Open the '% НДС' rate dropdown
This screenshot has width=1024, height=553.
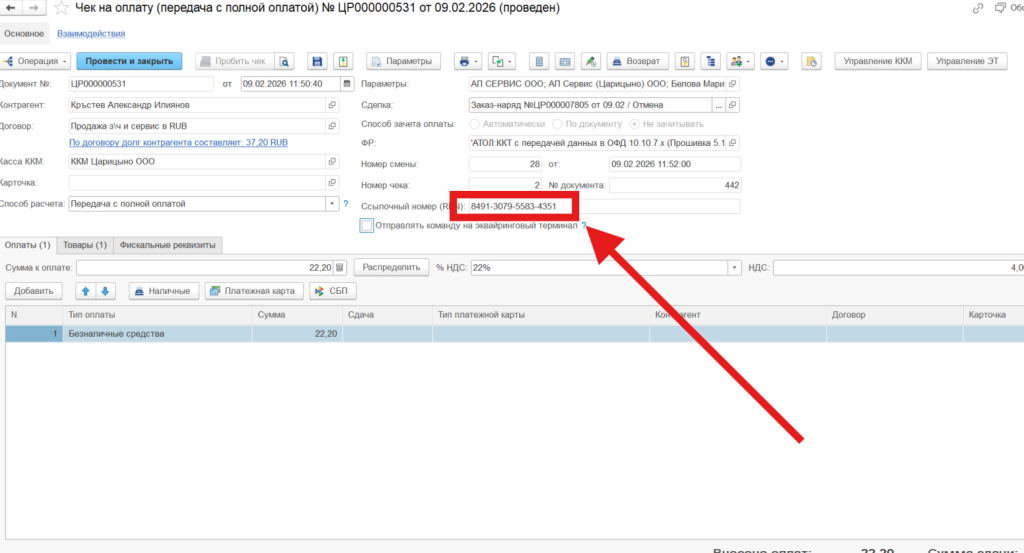[735, 268]
